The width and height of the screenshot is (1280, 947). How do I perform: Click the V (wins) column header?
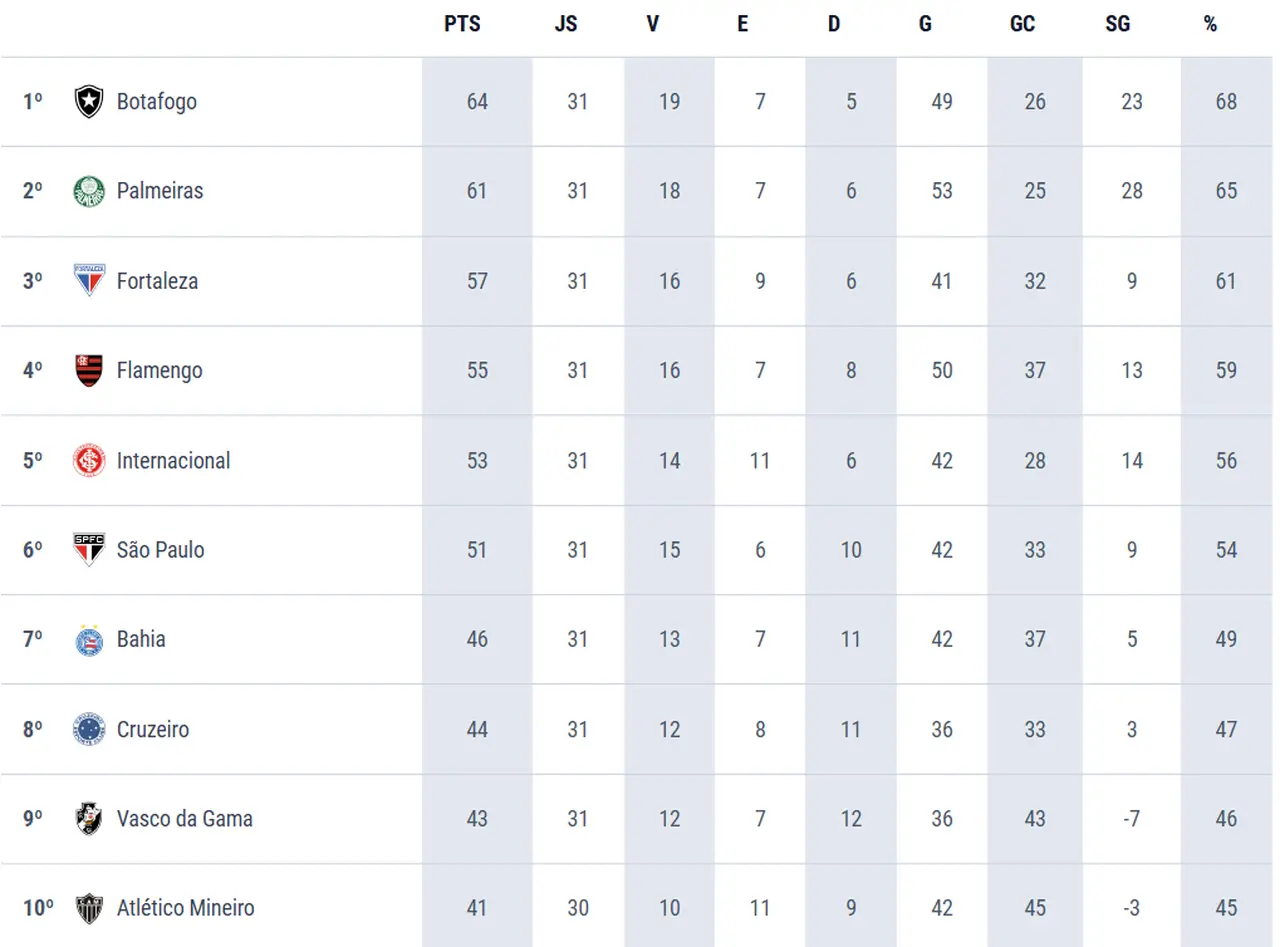coord(652,24)
